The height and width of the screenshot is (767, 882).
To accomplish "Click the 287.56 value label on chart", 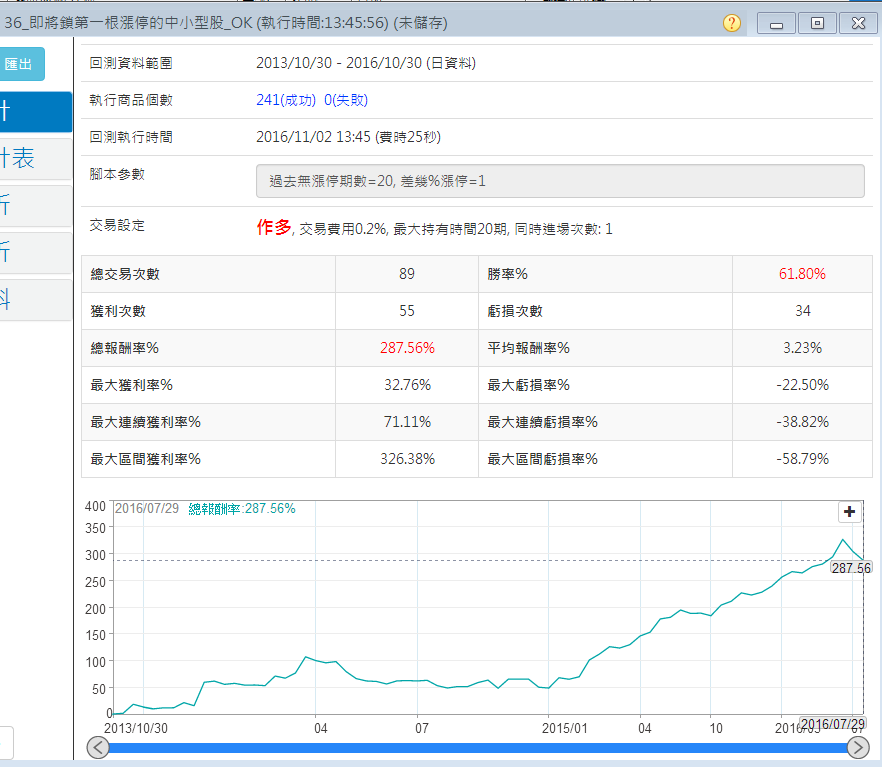I will tap(850, 567).
